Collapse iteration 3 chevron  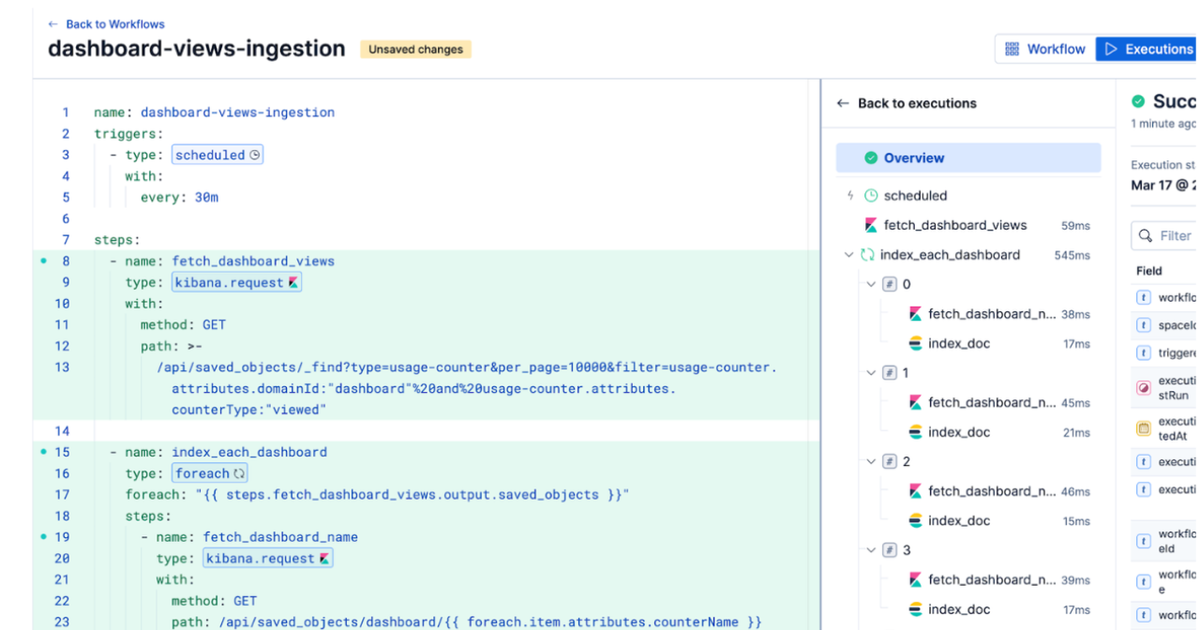tap(871, 550)
